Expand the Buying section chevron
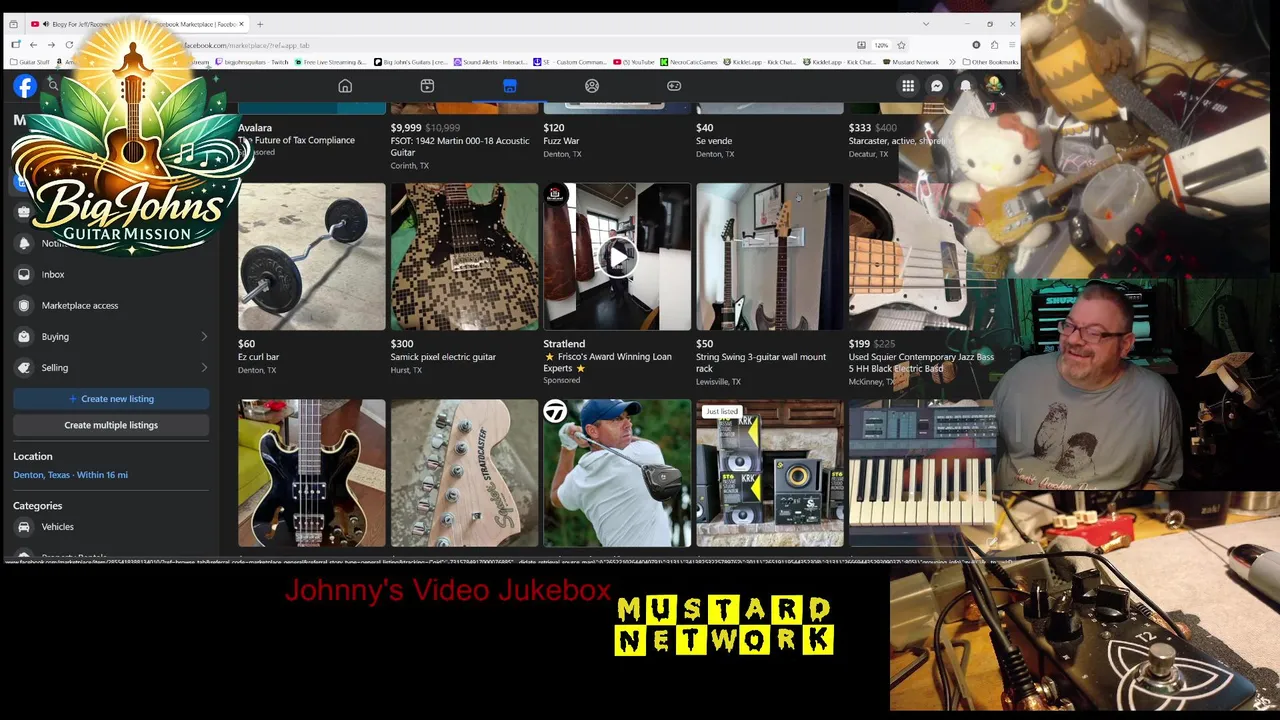 [x=204, y=336]
